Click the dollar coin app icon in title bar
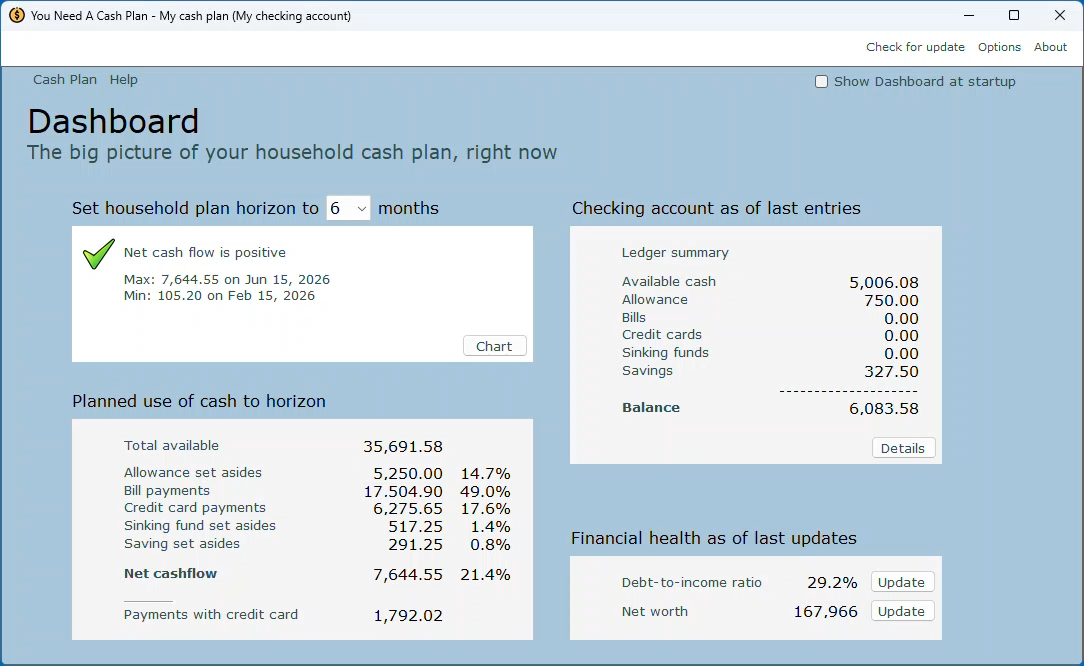The image size is (1084, 666). click(16, 16)
